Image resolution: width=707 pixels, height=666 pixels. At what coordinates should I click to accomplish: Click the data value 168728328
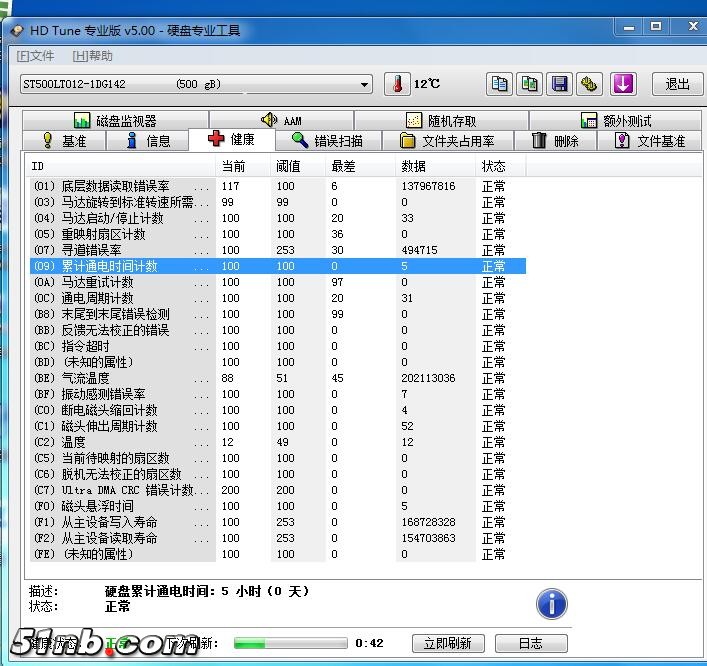[x=428, y=522]
